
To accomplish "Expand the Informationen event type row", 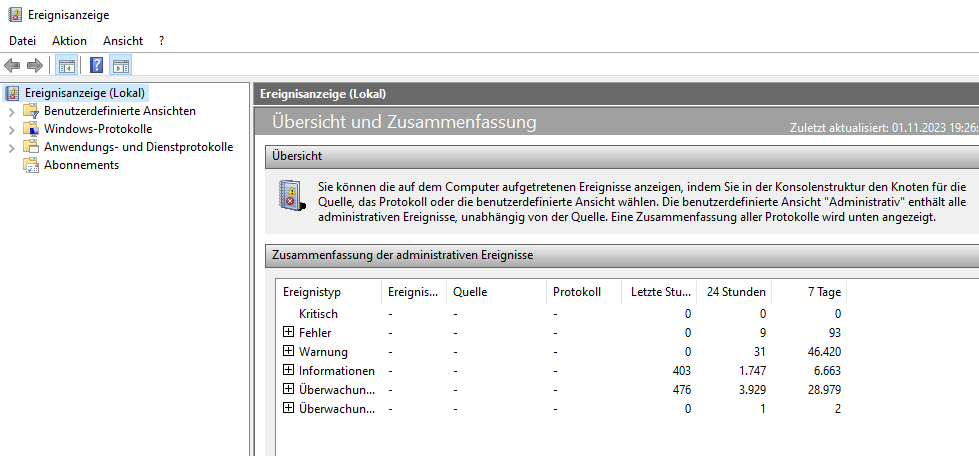I will coord(288,370).
